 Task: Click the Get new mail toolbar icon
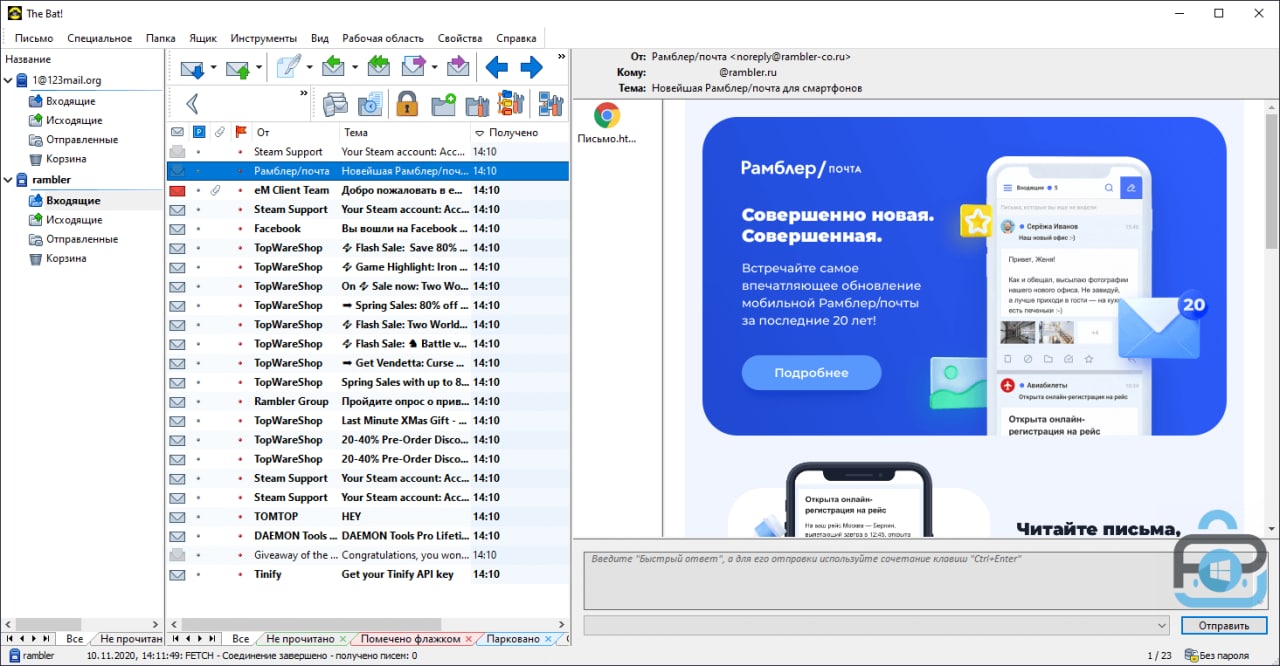[192, 68]
